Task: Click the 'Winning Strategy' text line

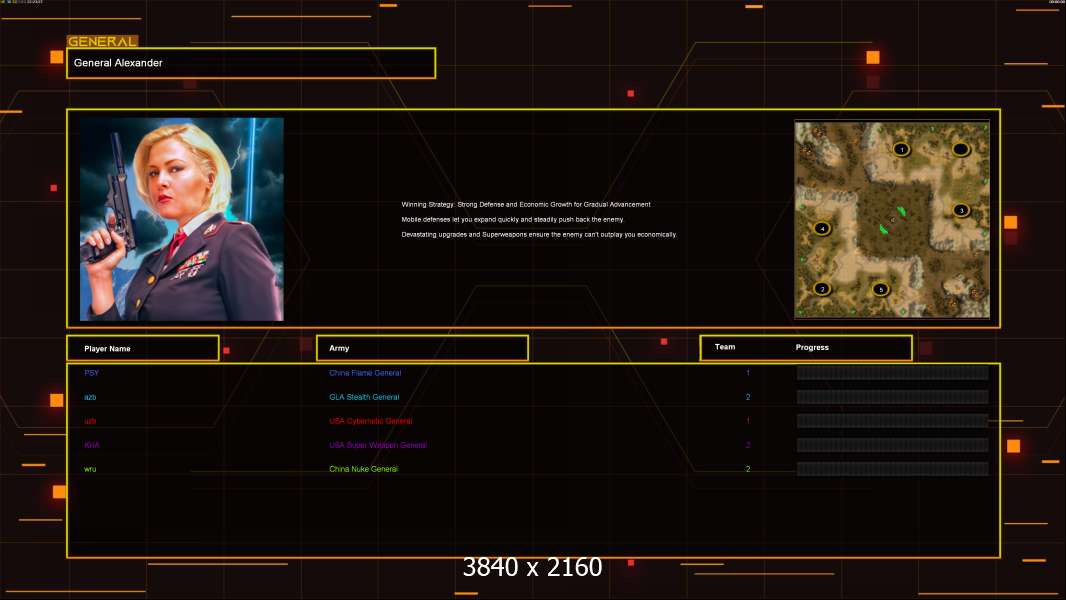Action: coord(526,205)
